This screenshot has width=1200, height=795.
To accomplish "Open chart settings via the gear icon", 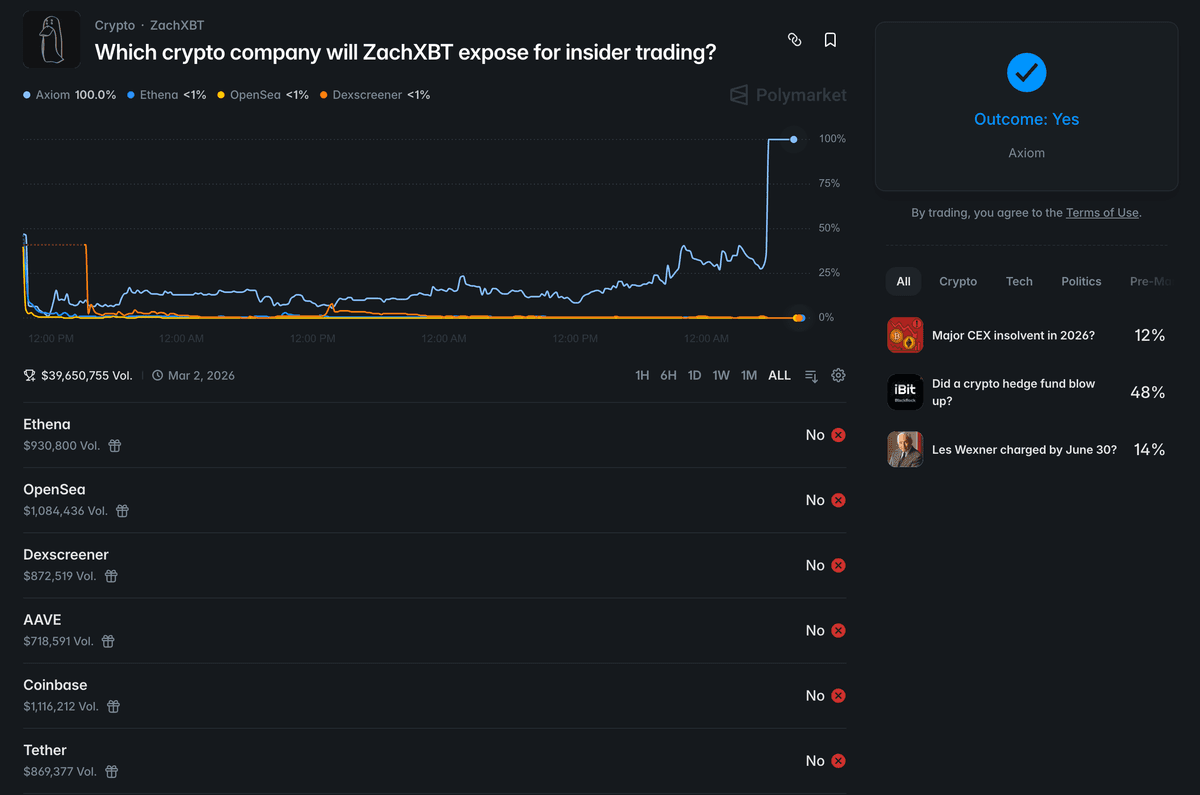I will point(838,375).
